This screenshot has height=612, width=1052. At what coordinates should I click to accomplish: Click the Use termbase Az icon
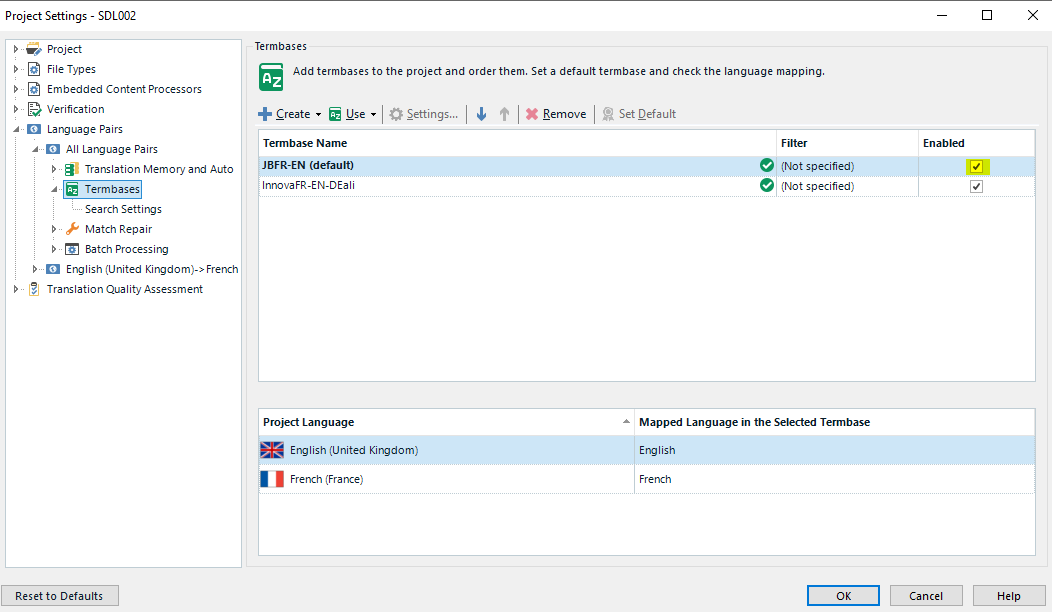335,115
